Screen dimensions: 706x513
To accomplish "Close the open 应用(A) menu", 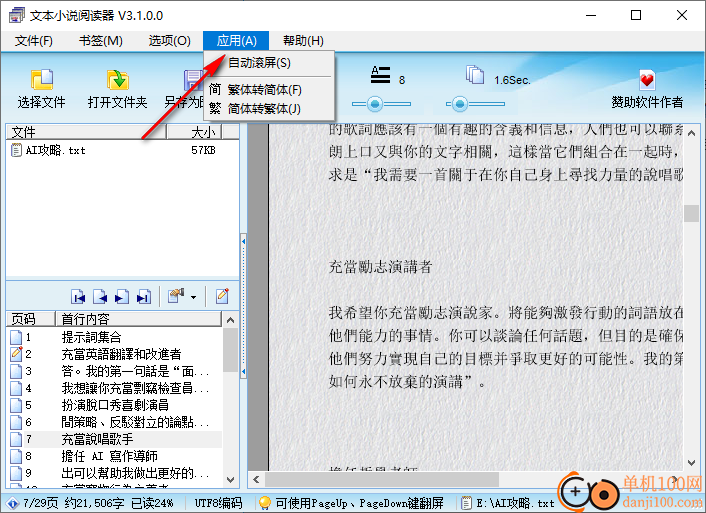I will [236, 41].
